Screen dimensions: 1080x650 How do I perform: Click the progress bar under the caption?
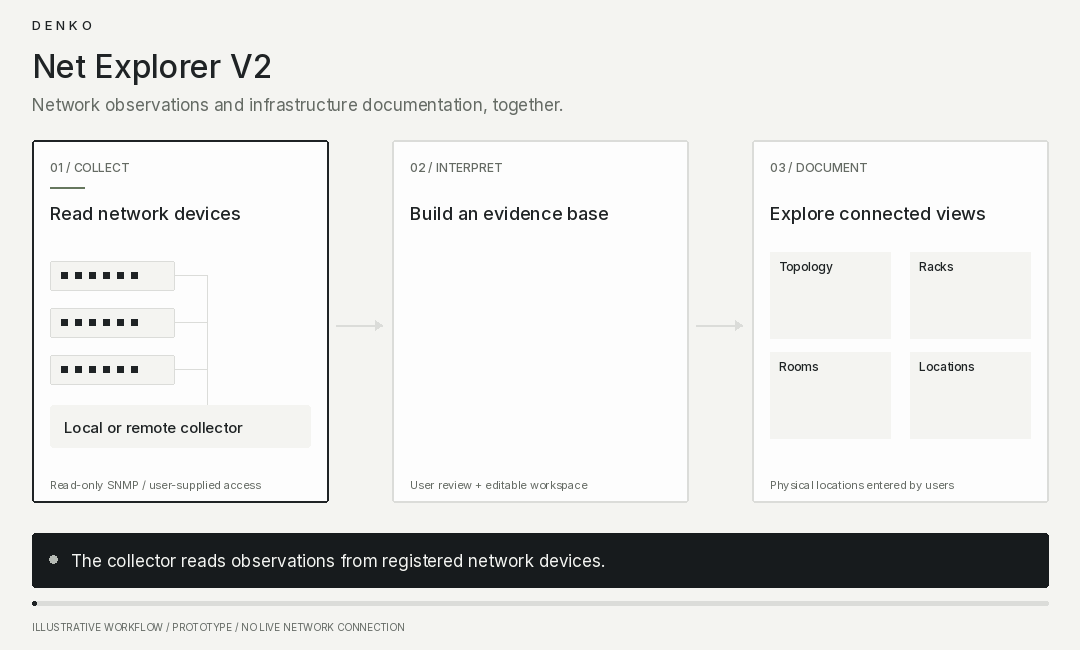coord(541,603)
